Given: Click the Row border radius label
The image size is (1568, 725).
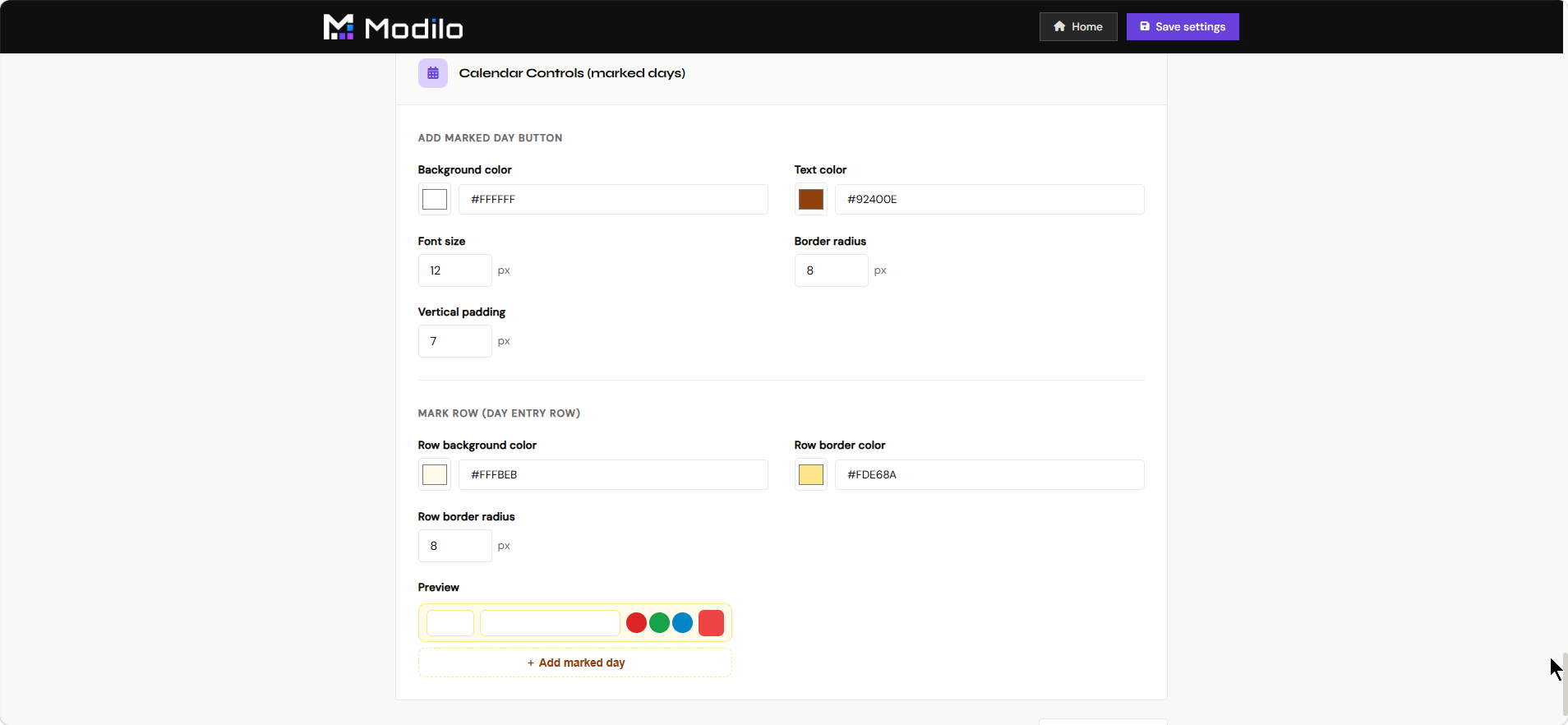Looking at the screenshot, I should [467, 516].
